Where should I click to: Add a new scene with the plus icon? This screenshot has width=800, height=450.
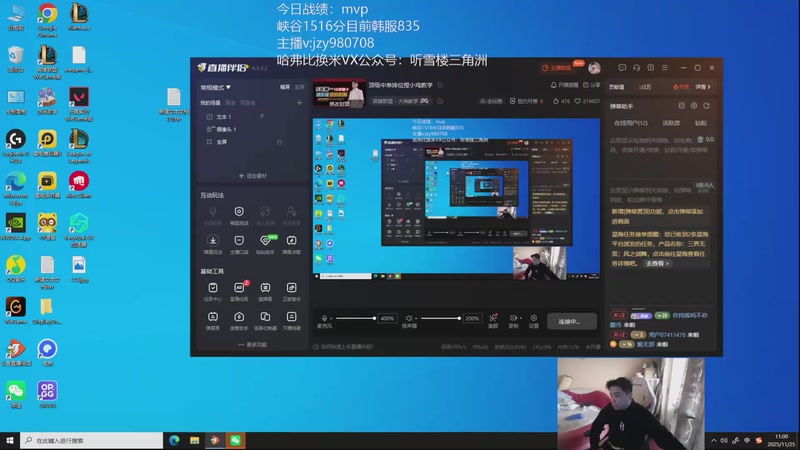pyautogui.click(x=299, y=103)
